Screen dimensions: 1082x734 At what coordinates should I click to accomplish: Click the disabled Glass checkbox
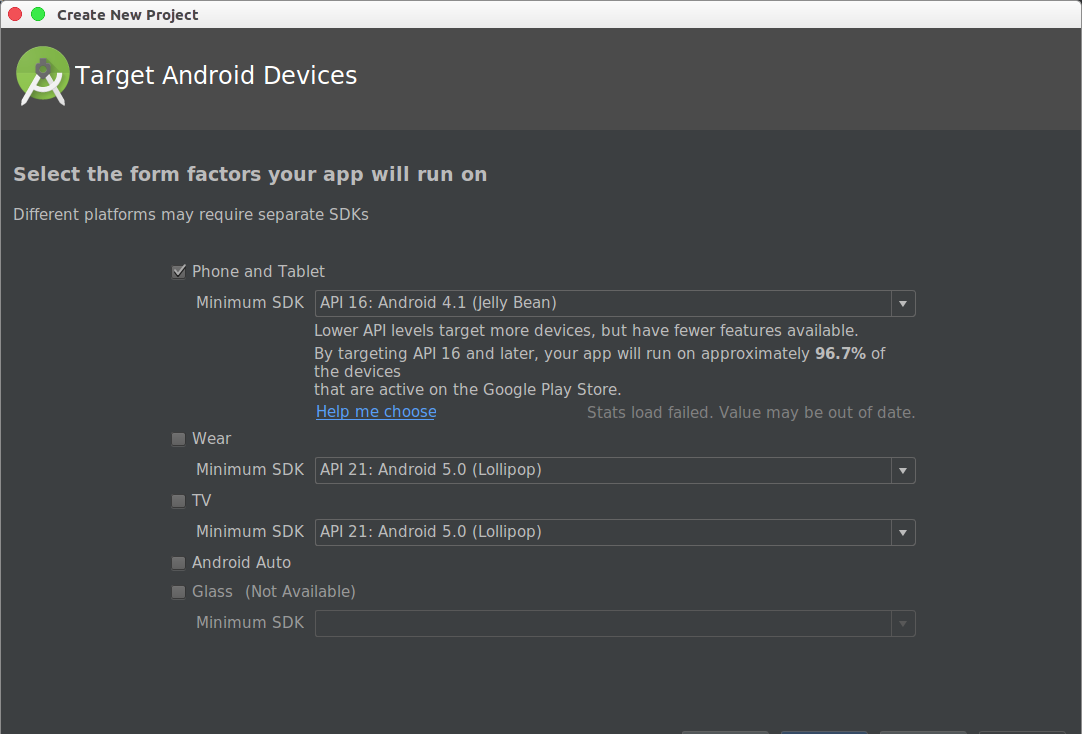179,592
